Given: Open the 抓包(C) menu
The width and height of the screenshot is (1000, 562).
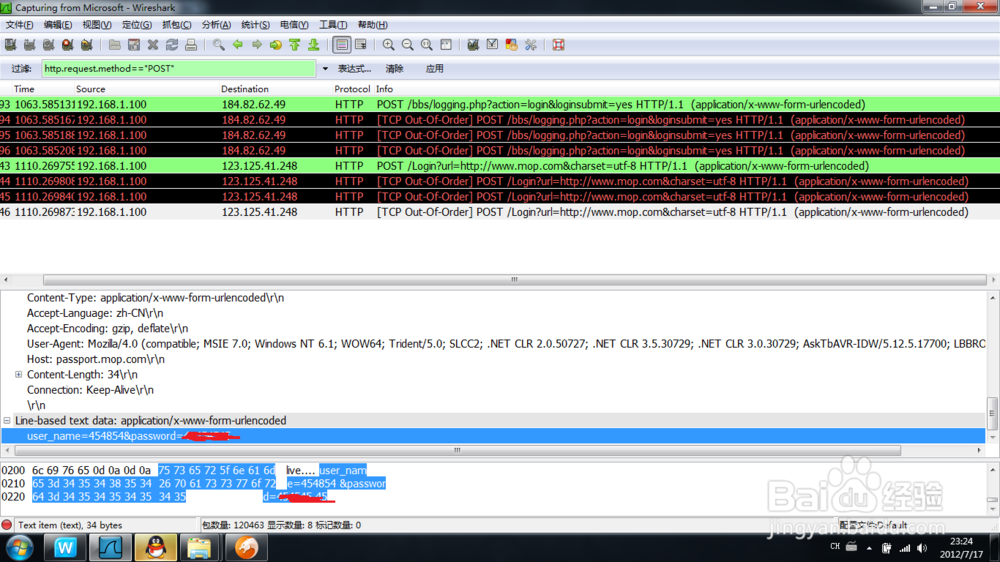Looking at the screenshot, I should pyautogui.click(x=177, y=25).
